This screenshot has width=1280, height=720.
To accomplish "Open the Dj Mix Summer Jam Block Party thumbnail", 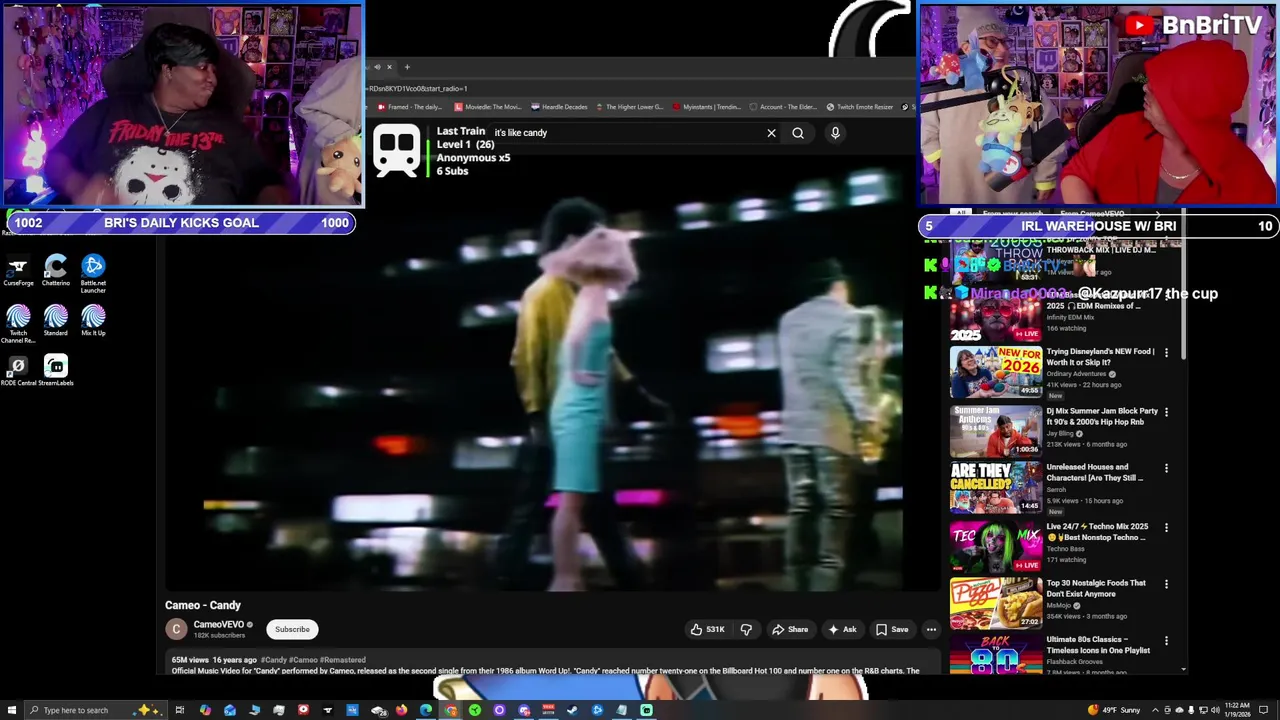I will coord(995,430).
